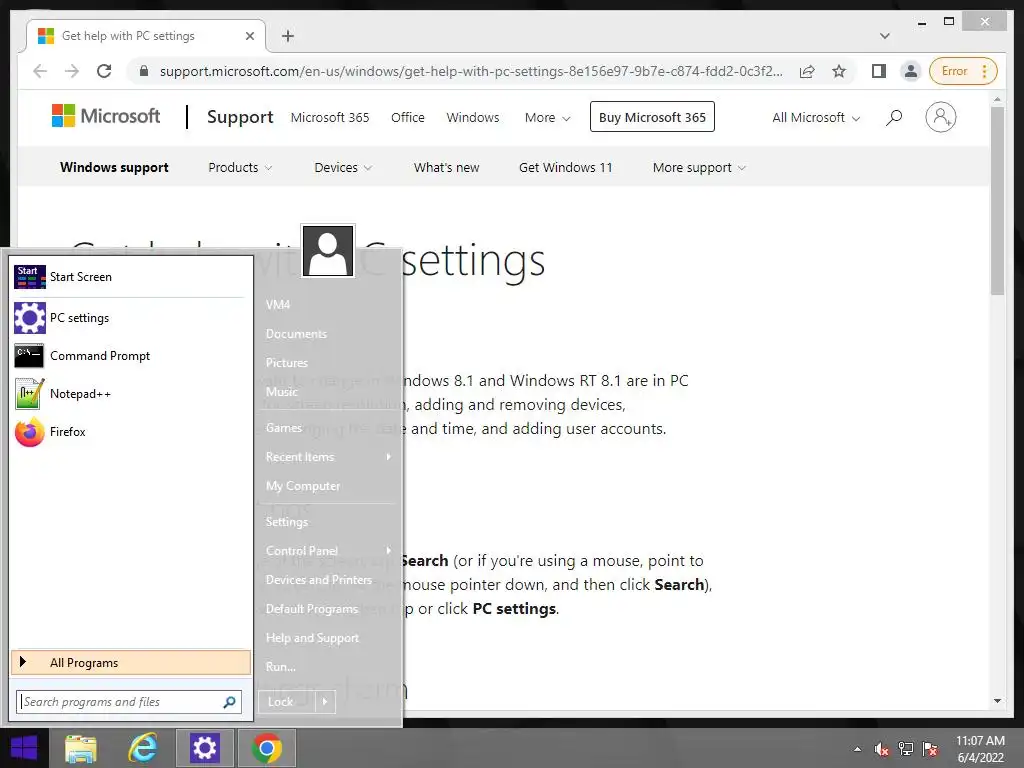Click the volume muted tray icon
Screen dimensions: 1024x768
[881, 749]
